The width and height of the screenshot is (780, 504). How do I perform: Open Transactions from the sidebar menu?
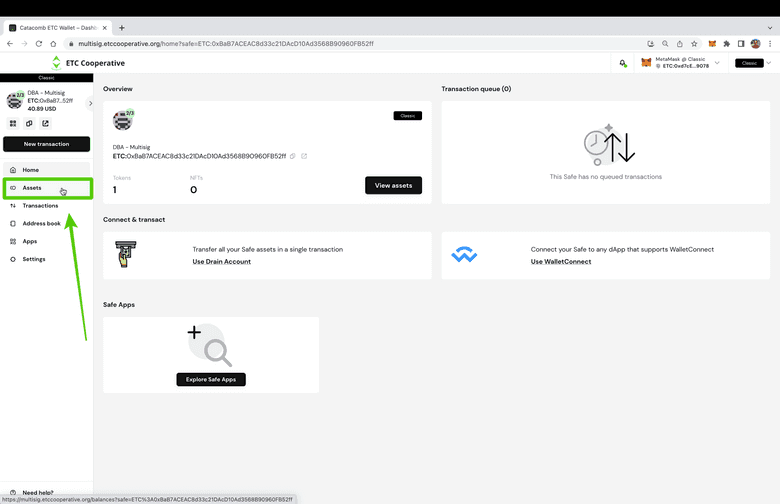[40, 206]
